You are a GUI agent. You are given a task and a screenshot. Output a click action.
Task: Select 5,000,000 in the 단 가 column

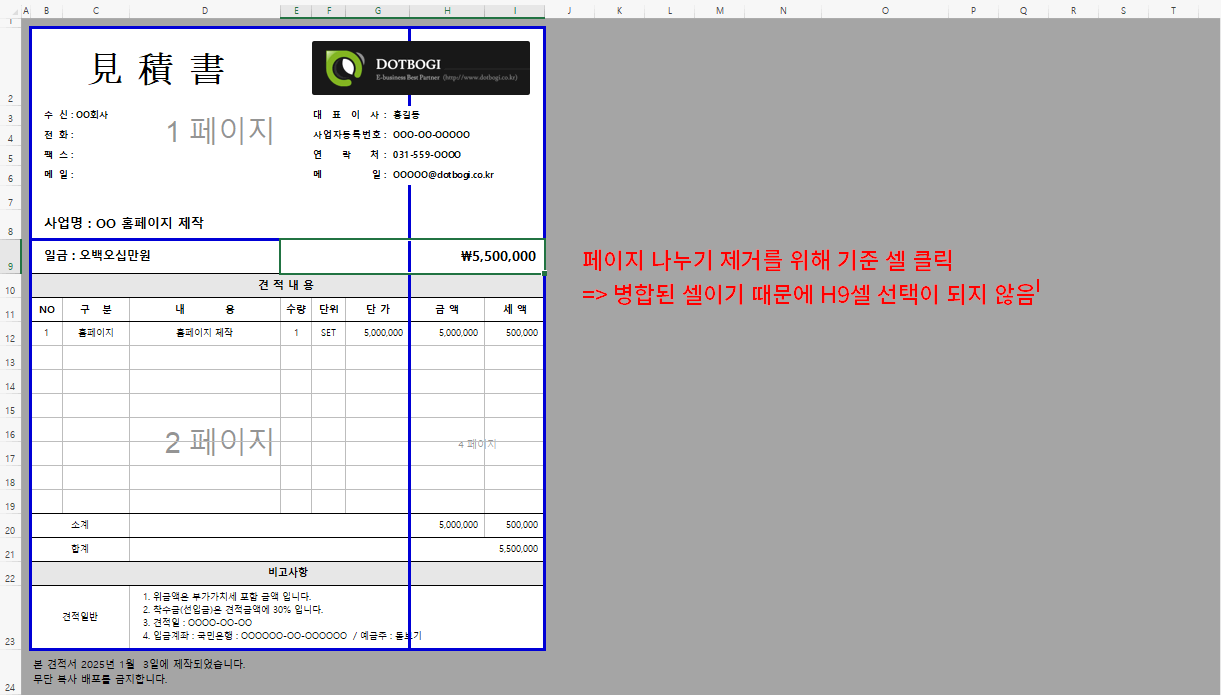click(x=378, y=333)
